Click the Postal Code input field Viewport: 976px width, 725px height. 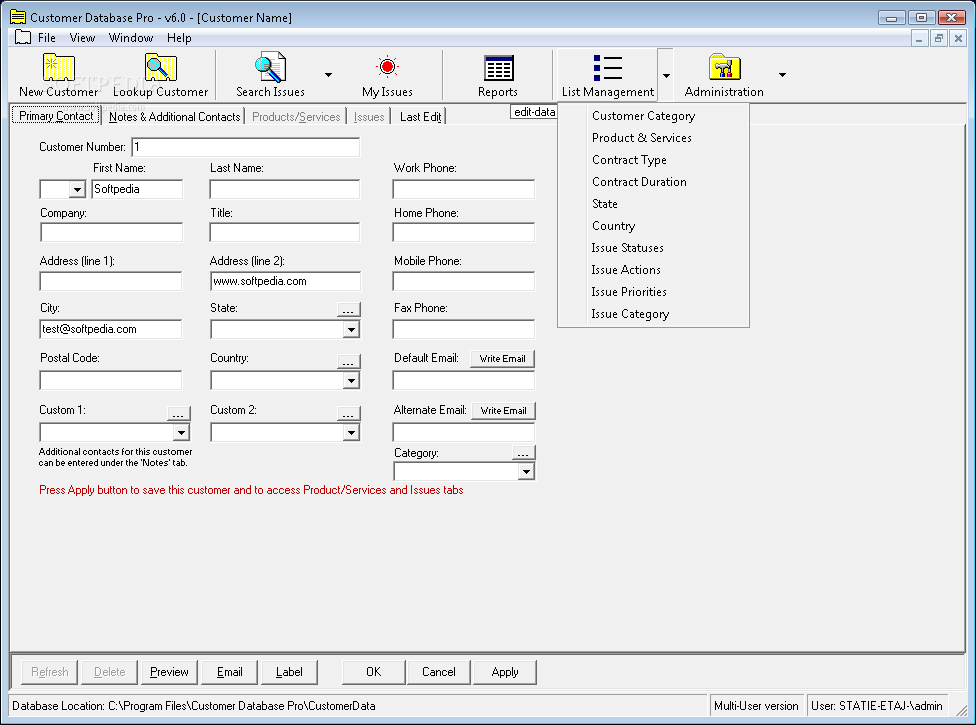[x=111, y=380]
